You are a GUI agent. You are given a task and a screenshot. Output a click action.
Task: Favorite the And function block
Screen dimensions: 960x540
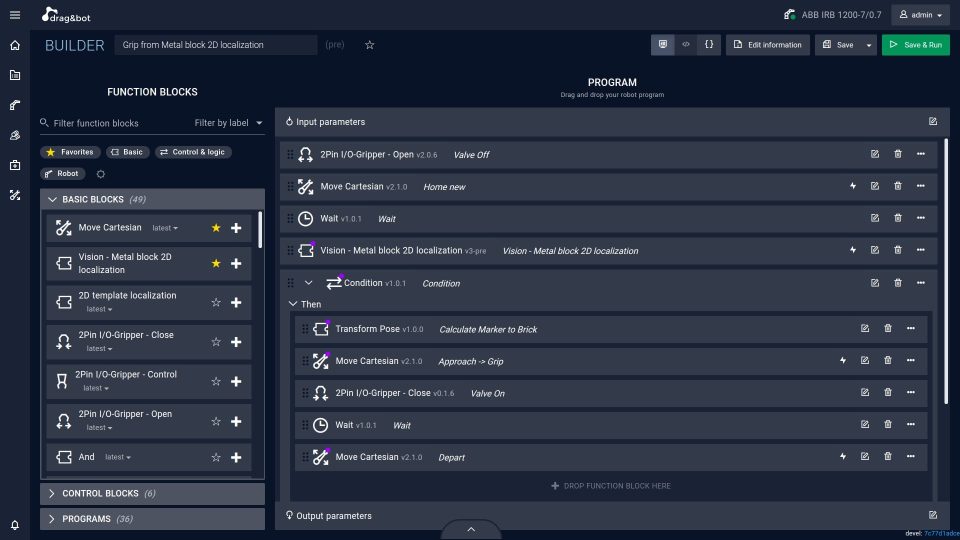(x=216, y=457)
